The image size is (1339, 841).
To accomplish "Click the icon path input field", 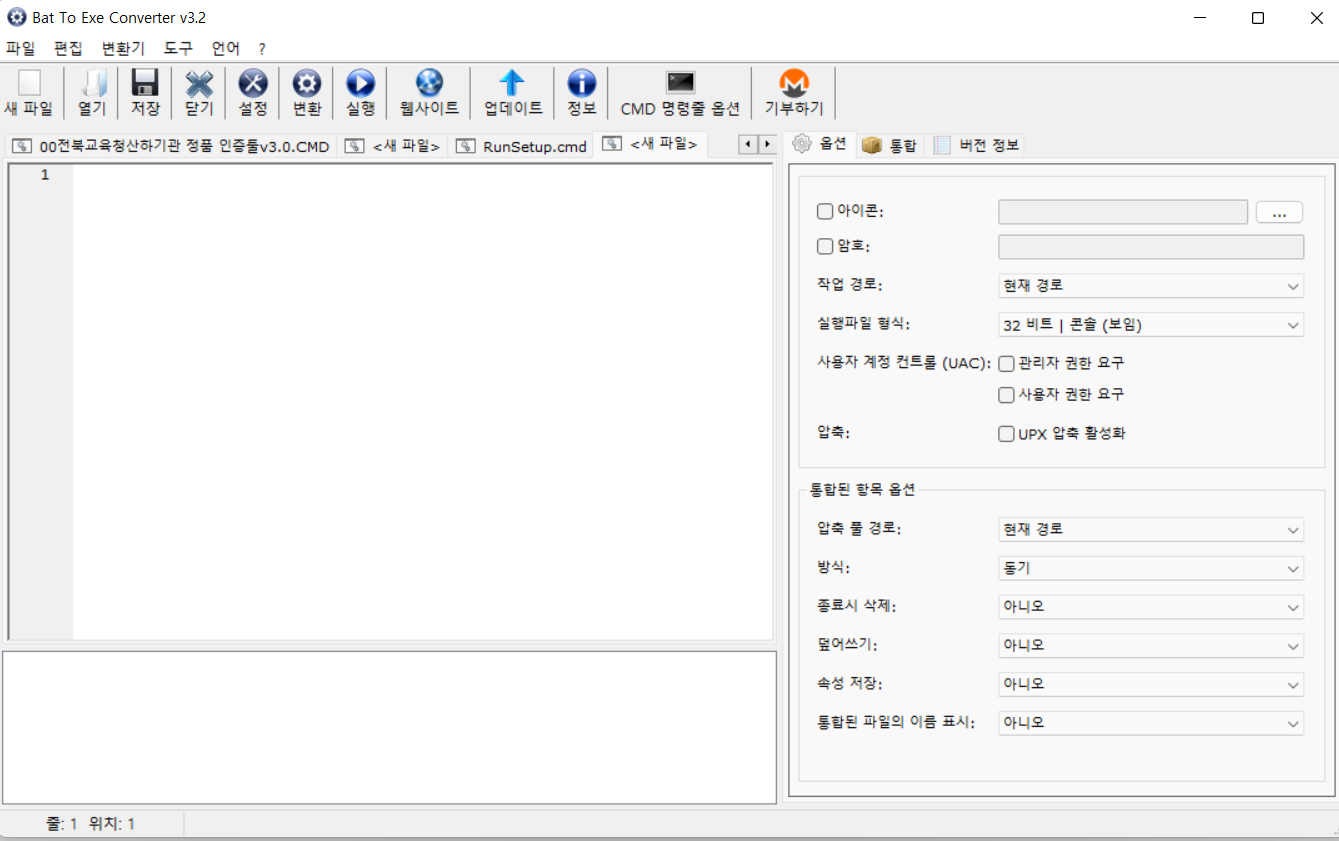I will click(1123, 212).
